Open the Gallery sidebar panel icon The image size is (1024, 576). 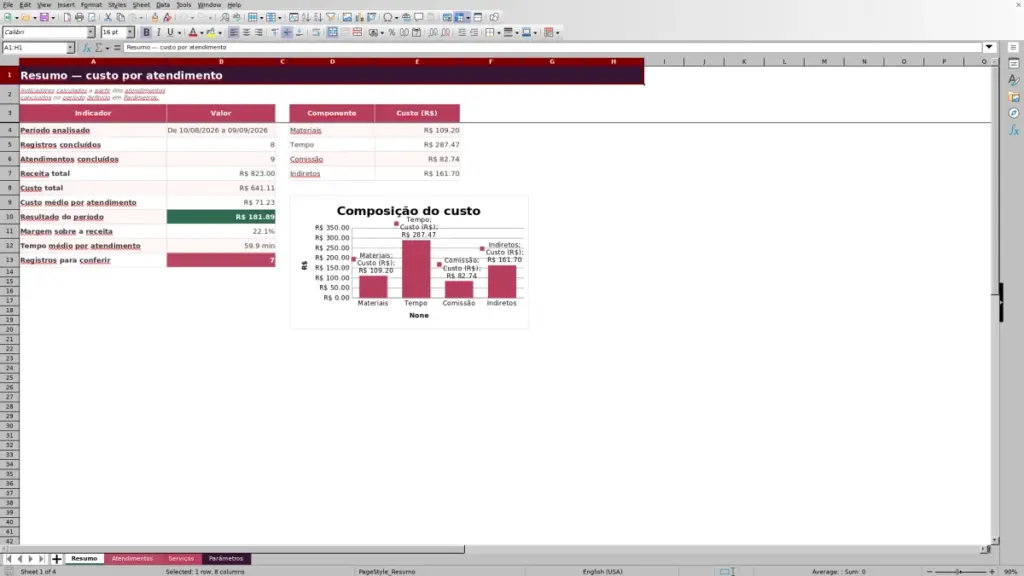(x=1014, y=97)
